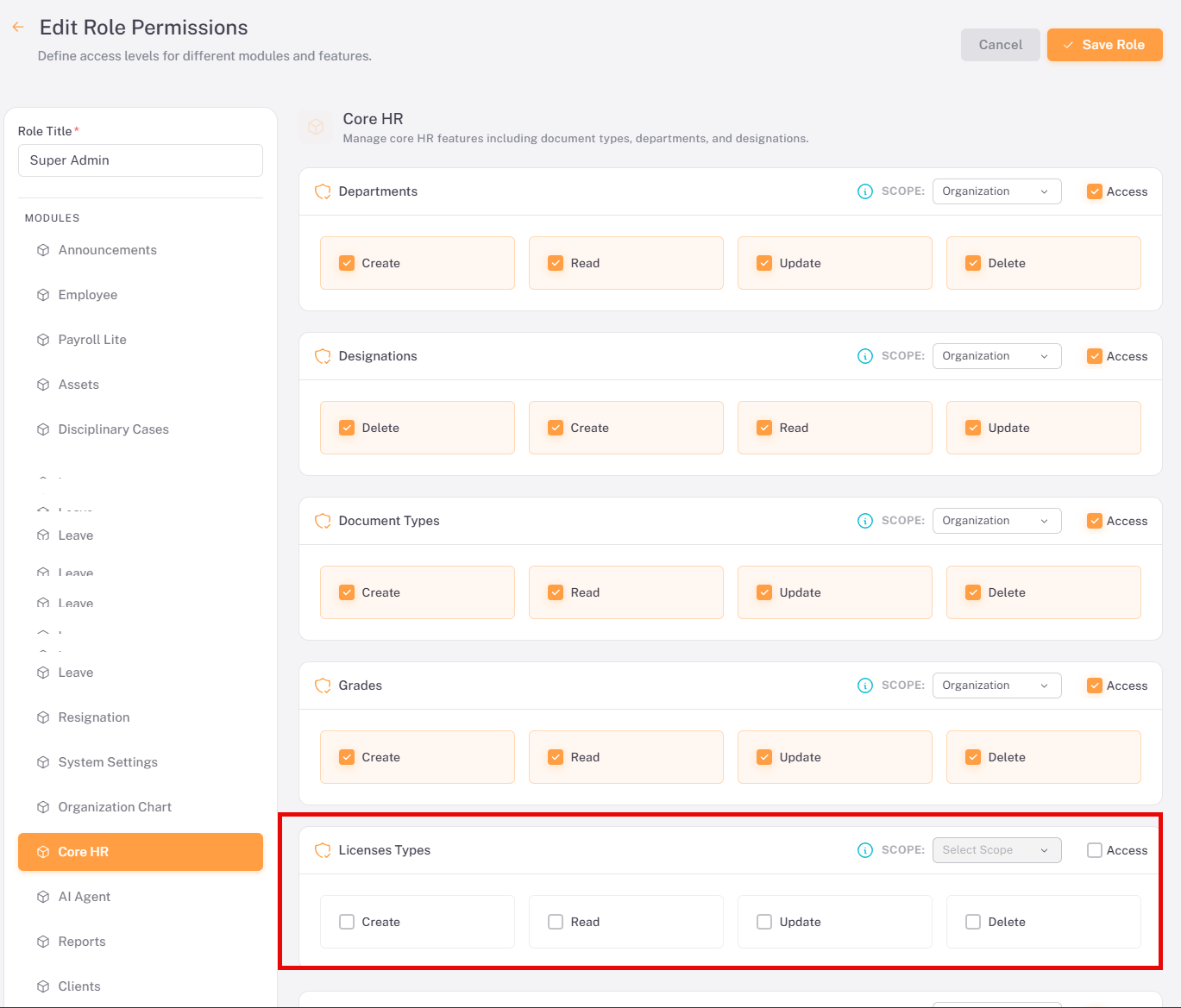The image size is (1181, 1008).
Task: Check Delete permission under Licenses Types
Action: coord(973,922)
